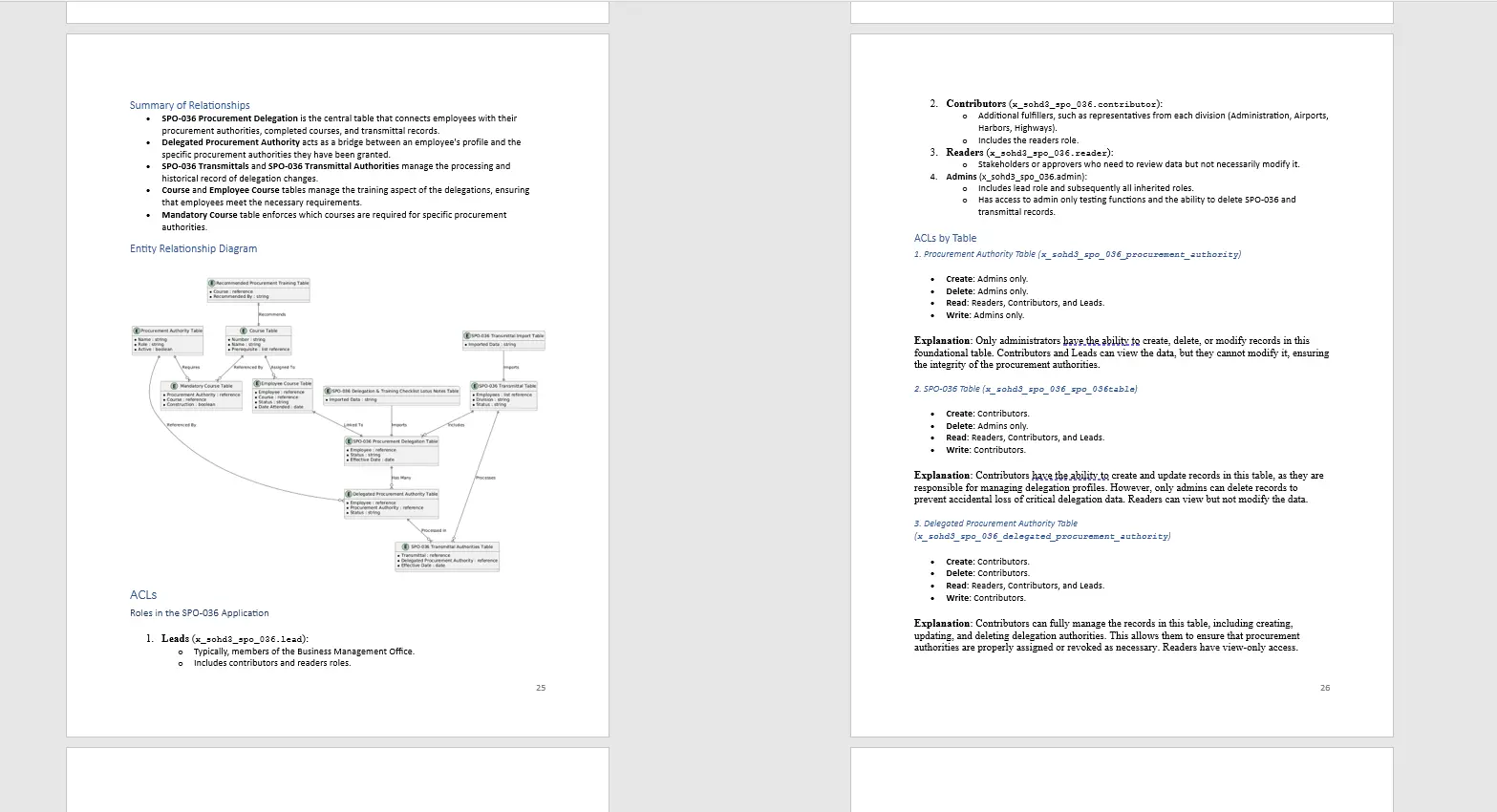1497x812 pixels.
Task: Click "SPO-036 Procurement Delegation Table" diagram title
Action: 395,441
